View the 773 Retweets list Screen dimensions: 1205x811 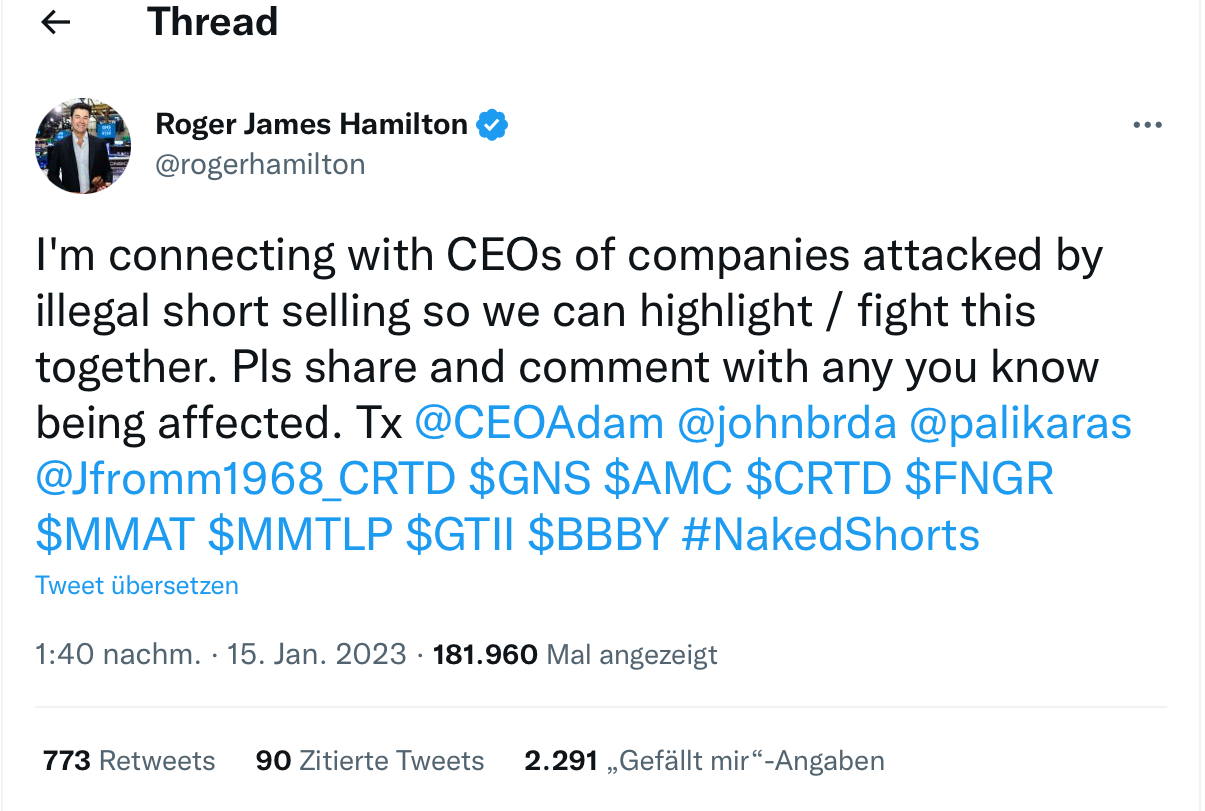pos(128,760)
